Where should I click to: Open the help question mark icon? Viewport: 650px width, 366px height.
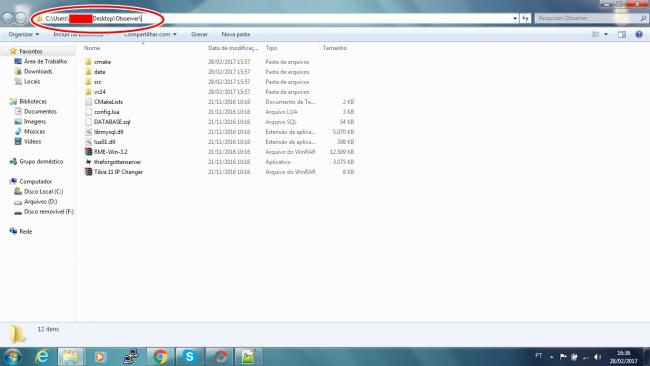pos(639,34)
